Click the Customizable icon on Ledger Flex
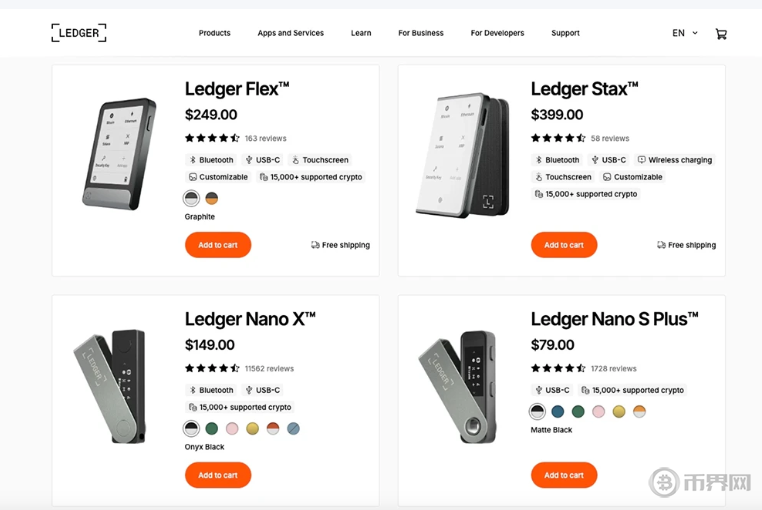Image resolution: width=762 pixels, height=510 pixels. coord(193,177)
